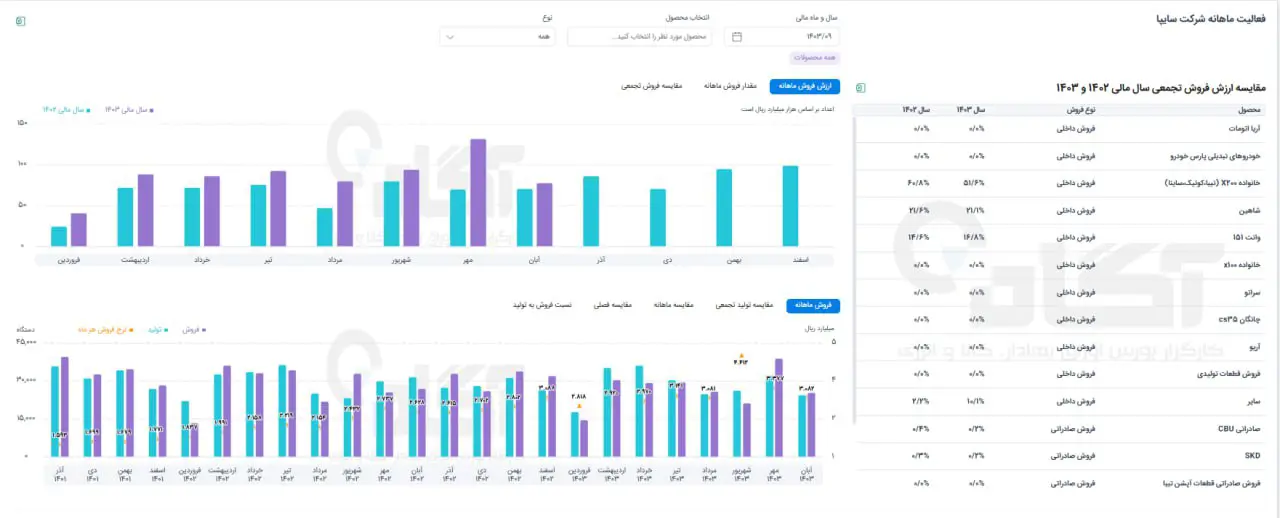Switch to the مقایسه فروش تجمعی tab
The width and height of the screenshot is (1280, 518).
click(x=651, y=86)
